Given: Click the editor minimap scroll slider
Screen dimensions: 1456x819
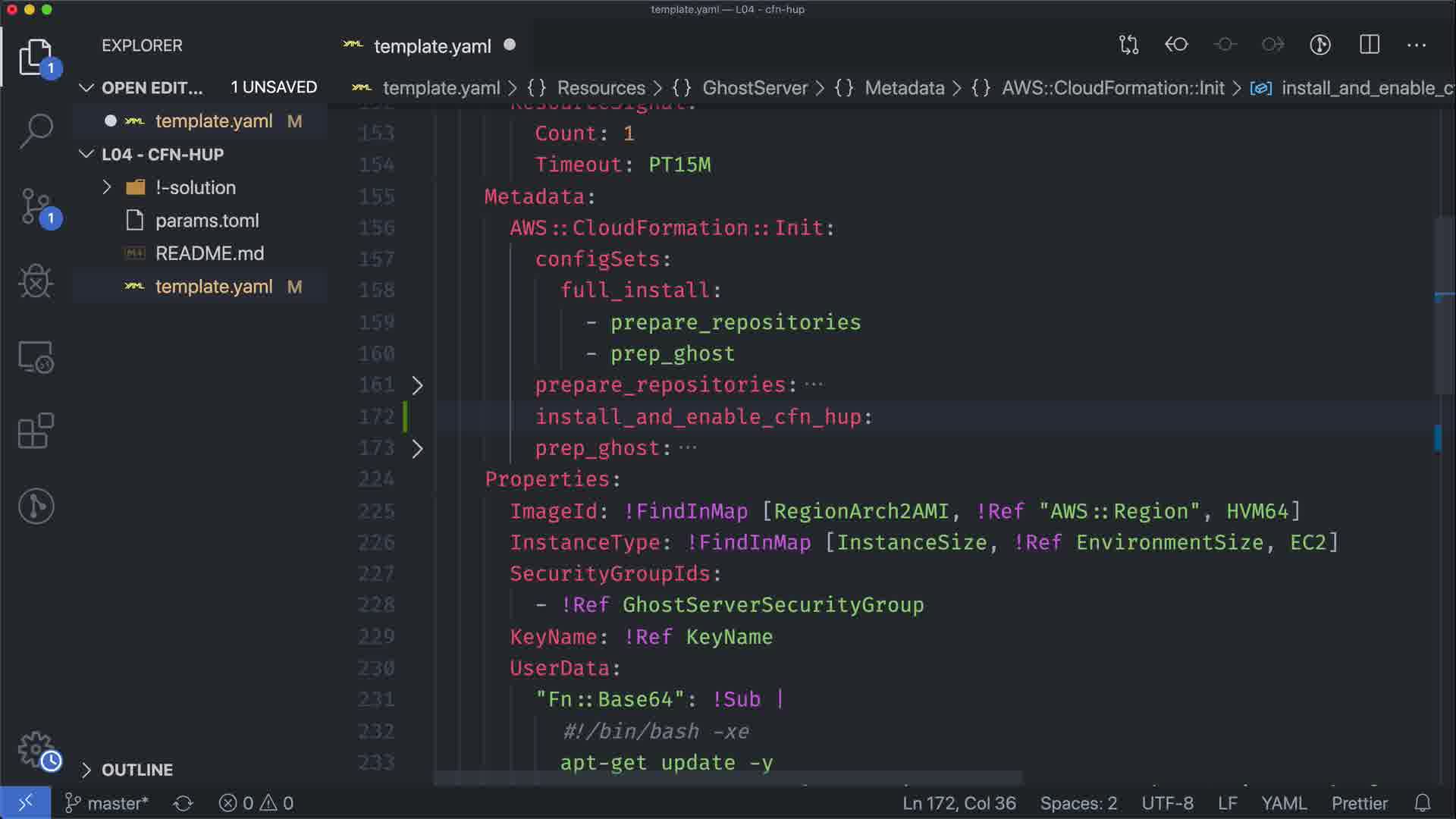Looking at the screenshot, I should (x=1443, y=303).
